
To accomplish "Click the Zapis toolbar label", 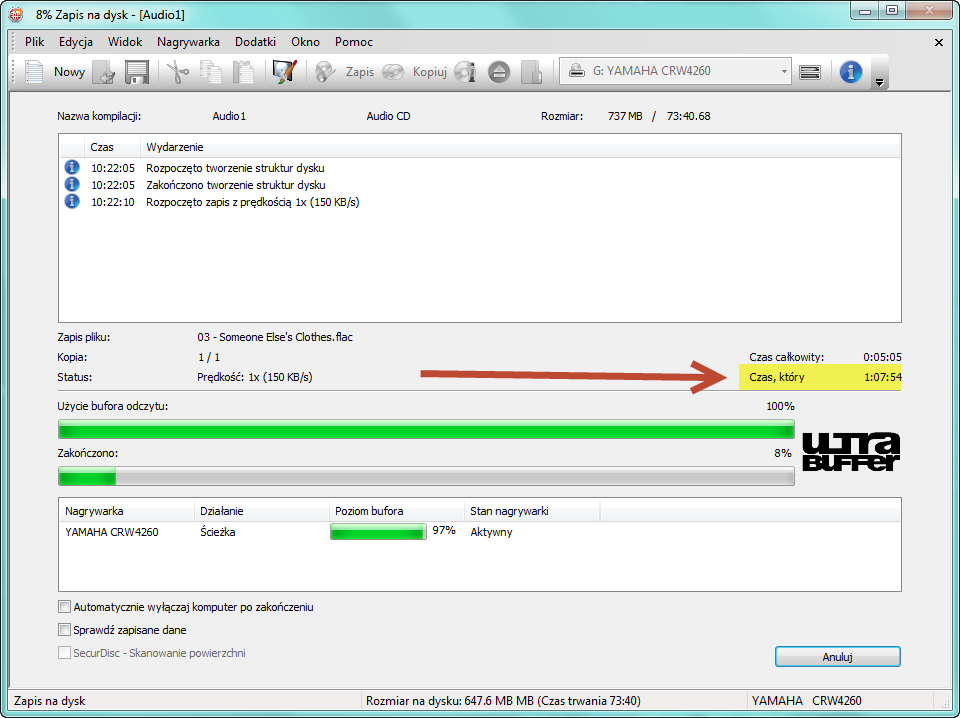I will pyautogui.click(x=359, y=72).
